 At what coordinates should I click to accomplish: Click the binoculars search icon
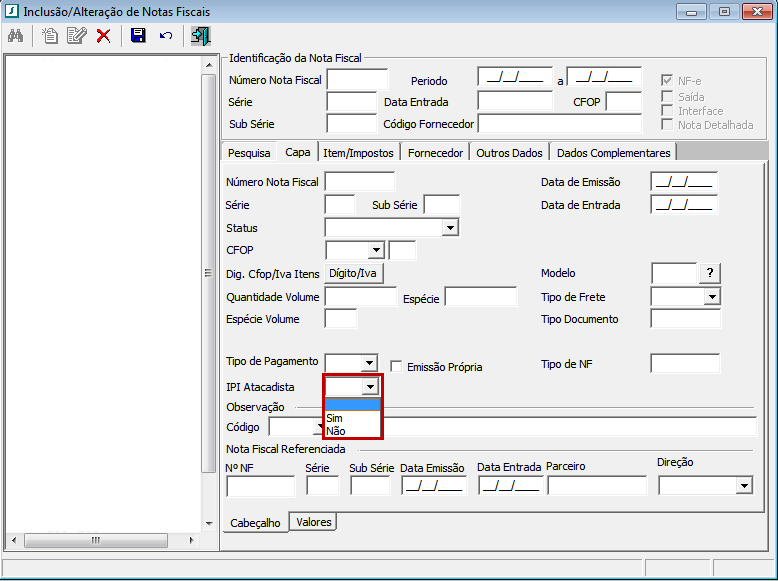pos(15,36)
